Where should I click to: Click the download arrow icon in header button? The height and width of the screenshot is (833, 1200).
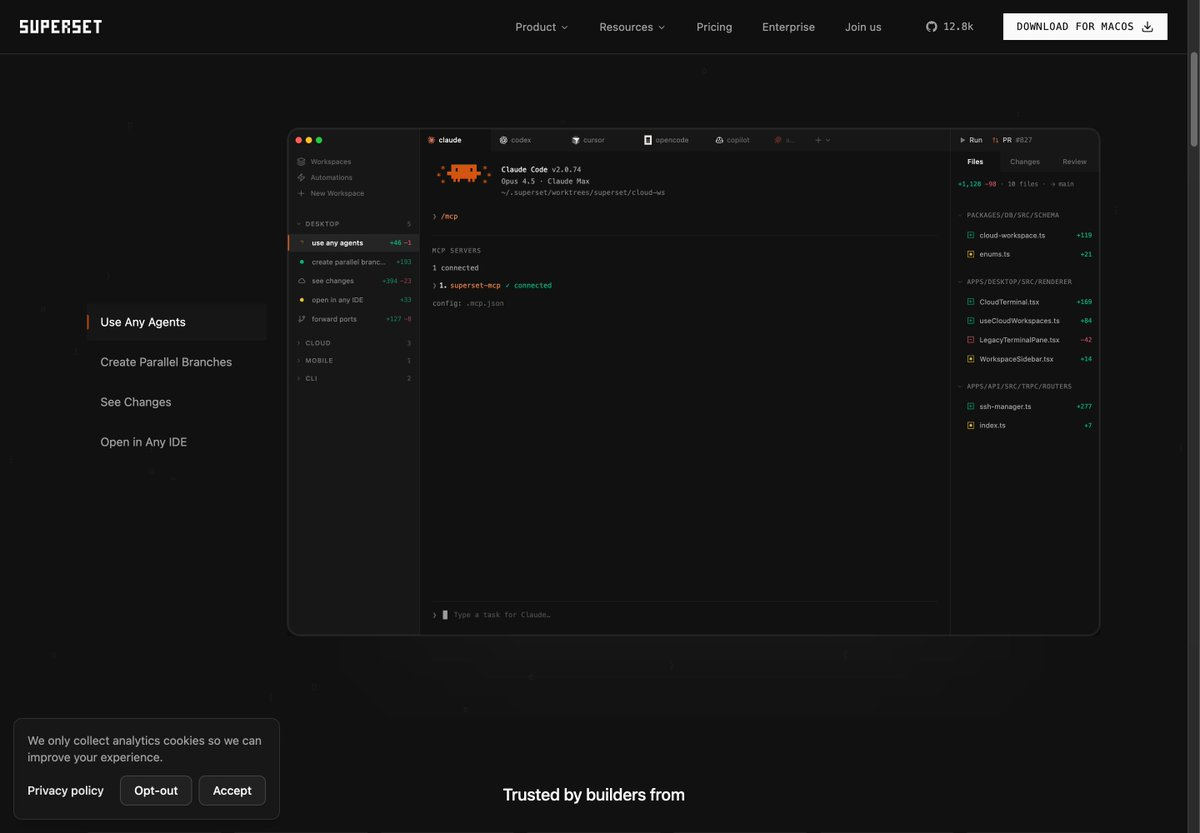click(1147, 27)
